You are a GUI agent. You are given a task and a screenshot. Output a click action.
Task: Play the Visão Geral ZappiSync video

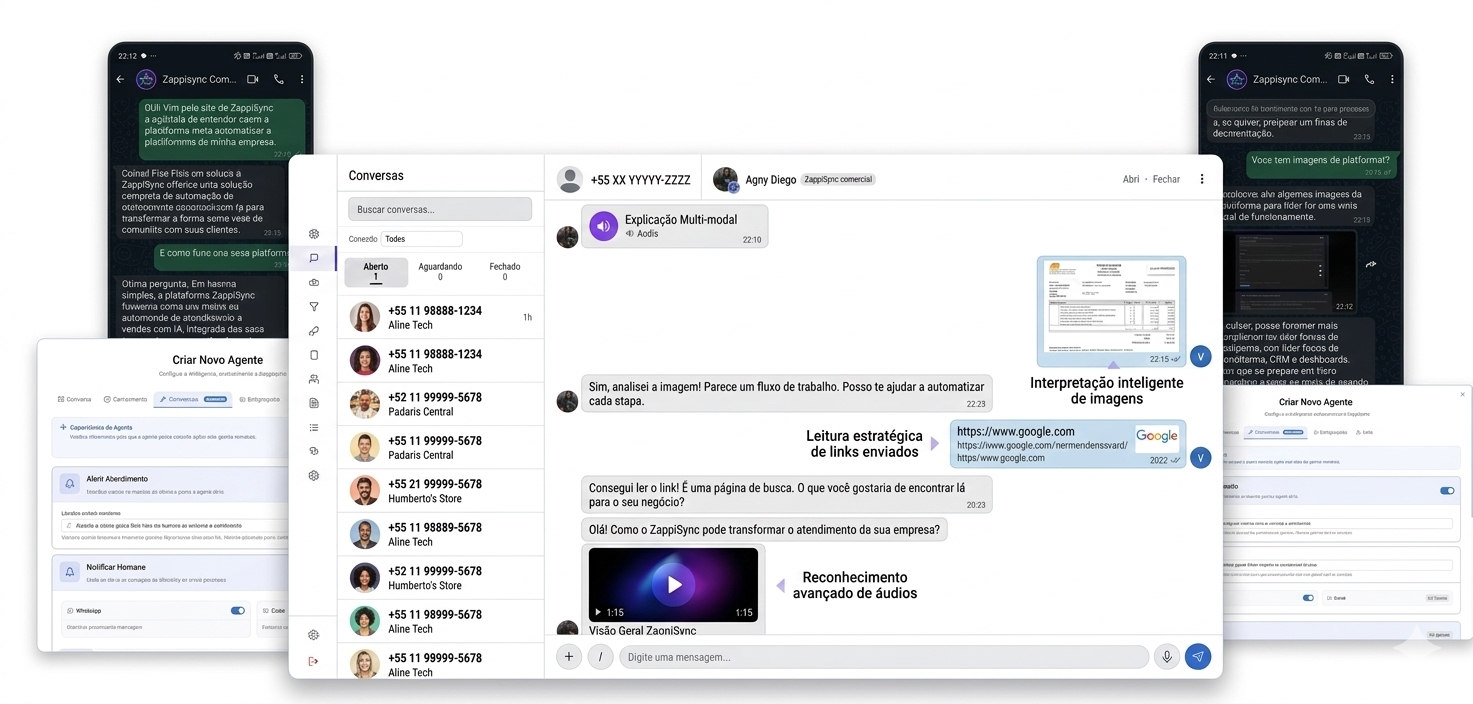(x=673, y=584)
